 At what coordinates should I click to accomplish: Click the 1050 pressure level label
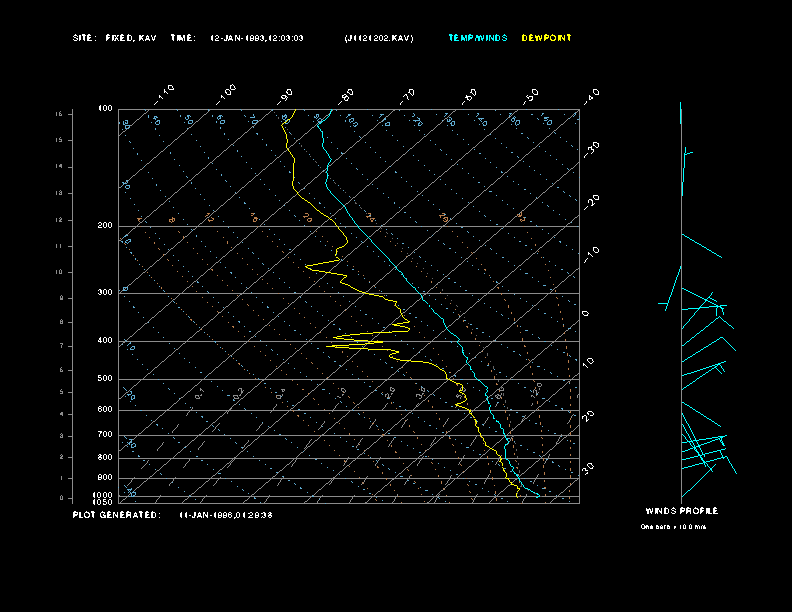103,502
